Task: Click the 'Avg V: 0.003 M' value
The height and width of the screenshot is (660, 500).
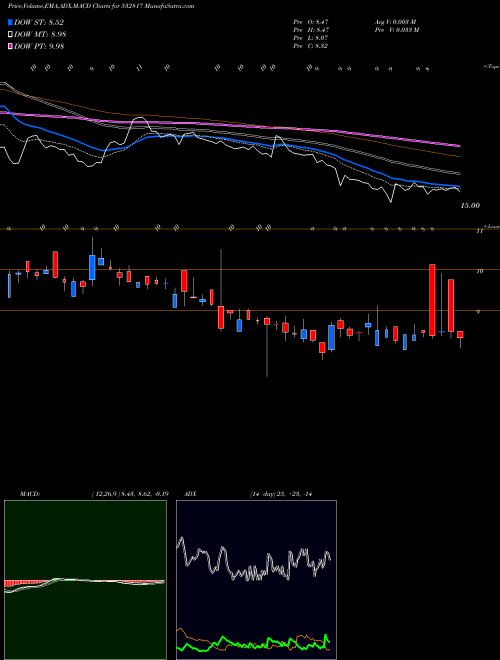Action: (x=395, y=22)
